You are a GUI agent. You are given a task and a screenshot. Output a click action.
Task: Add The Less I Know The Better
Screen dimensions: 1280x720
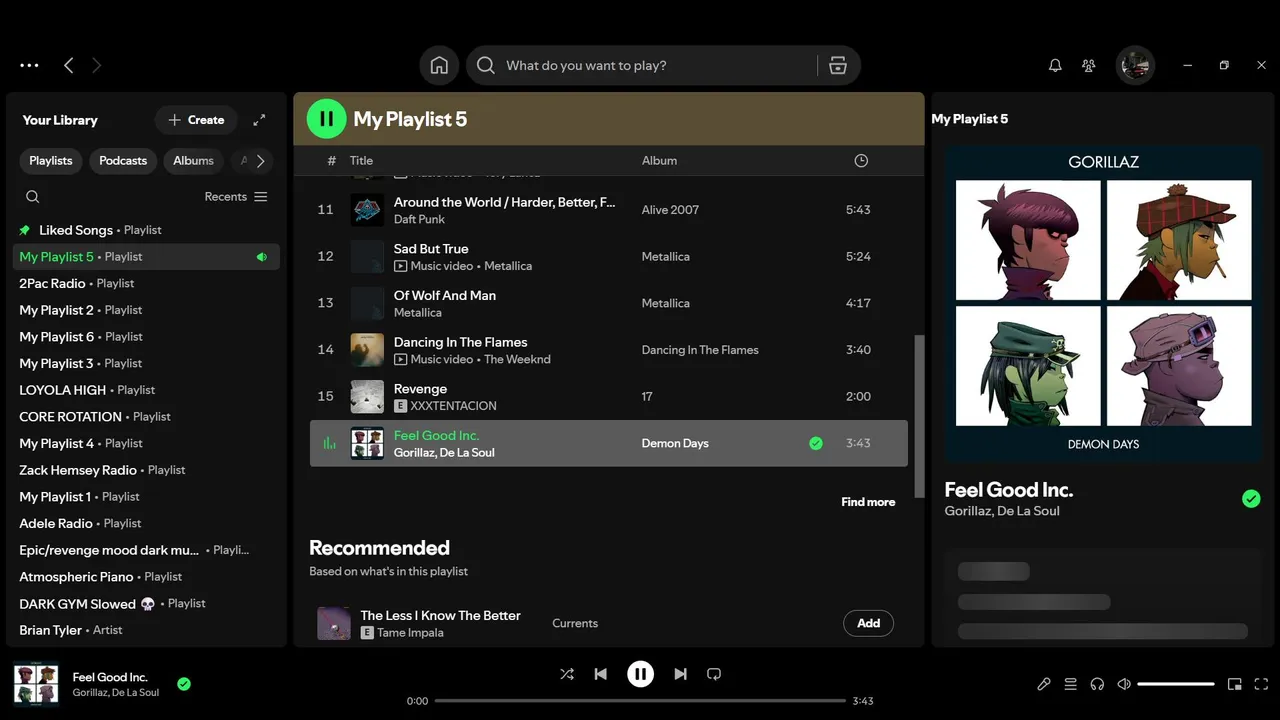click(x=868, y=623)
